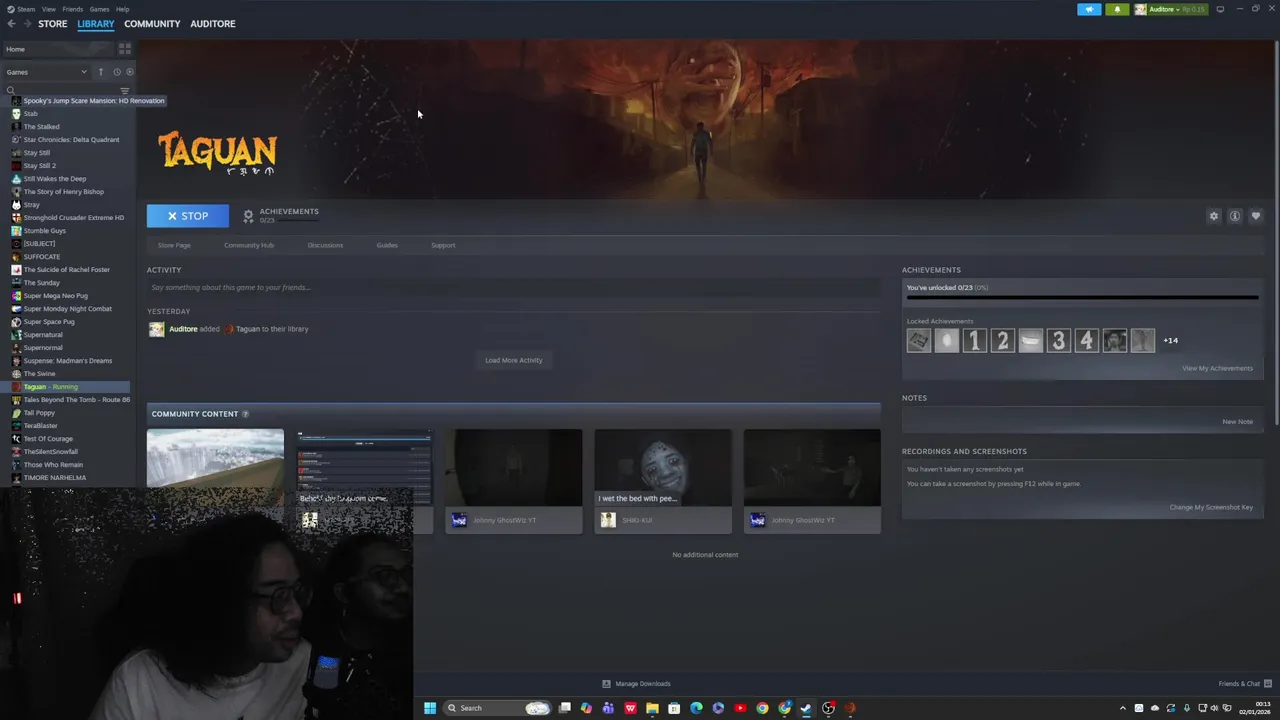
Task: Open the Friends menu
Action: (73, 9)
